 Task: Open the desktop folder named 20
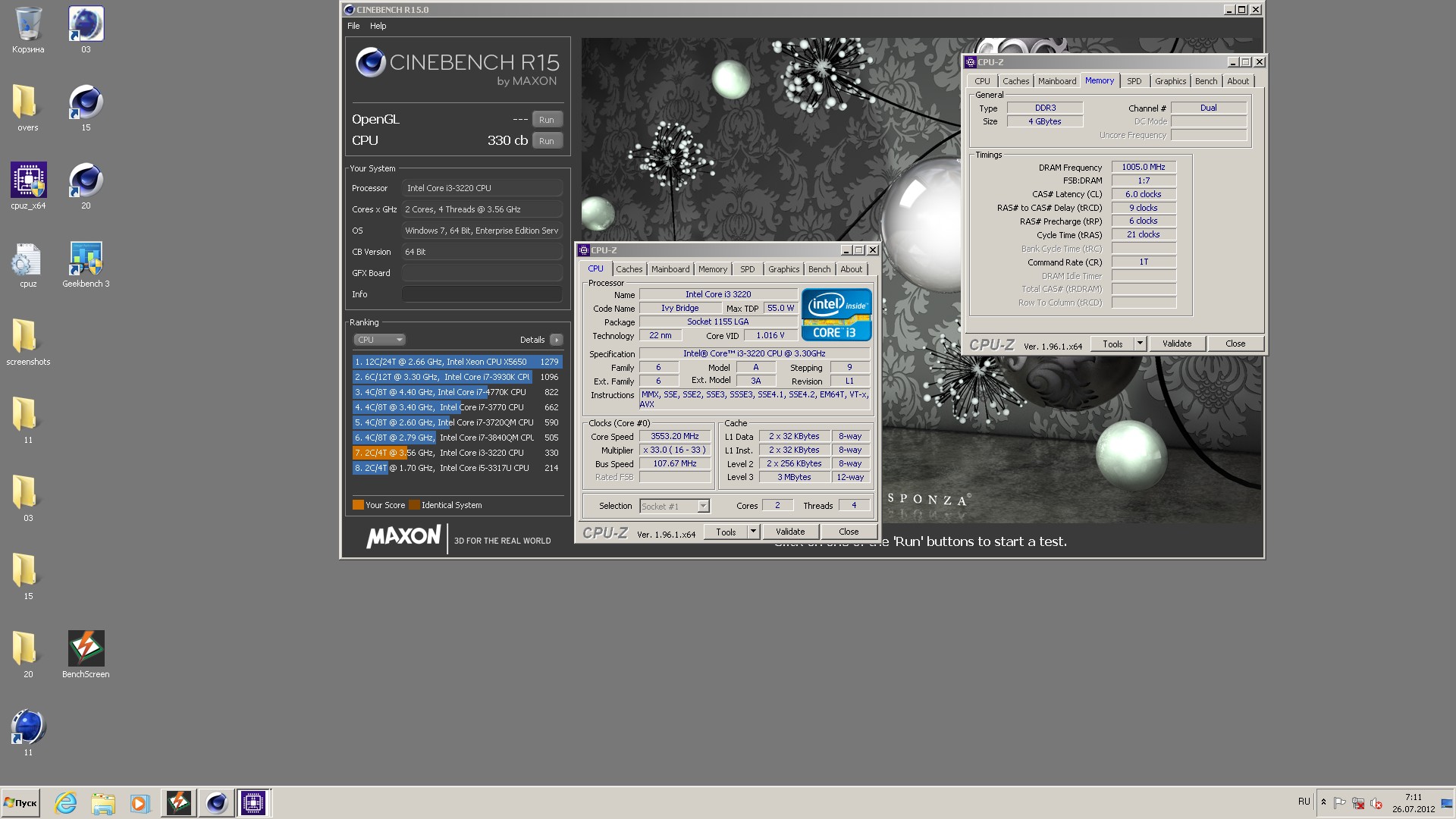(28, 655)
